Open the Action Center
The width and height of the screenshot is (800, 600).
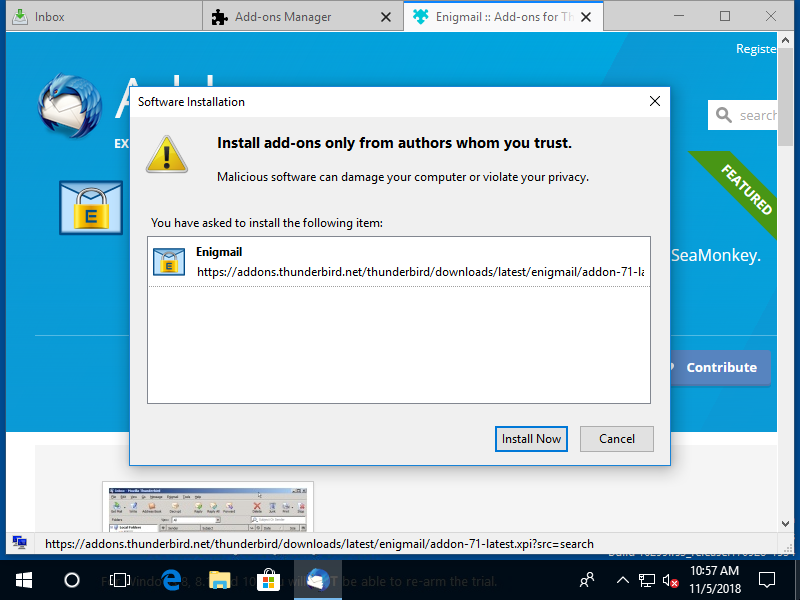[766, 579]
